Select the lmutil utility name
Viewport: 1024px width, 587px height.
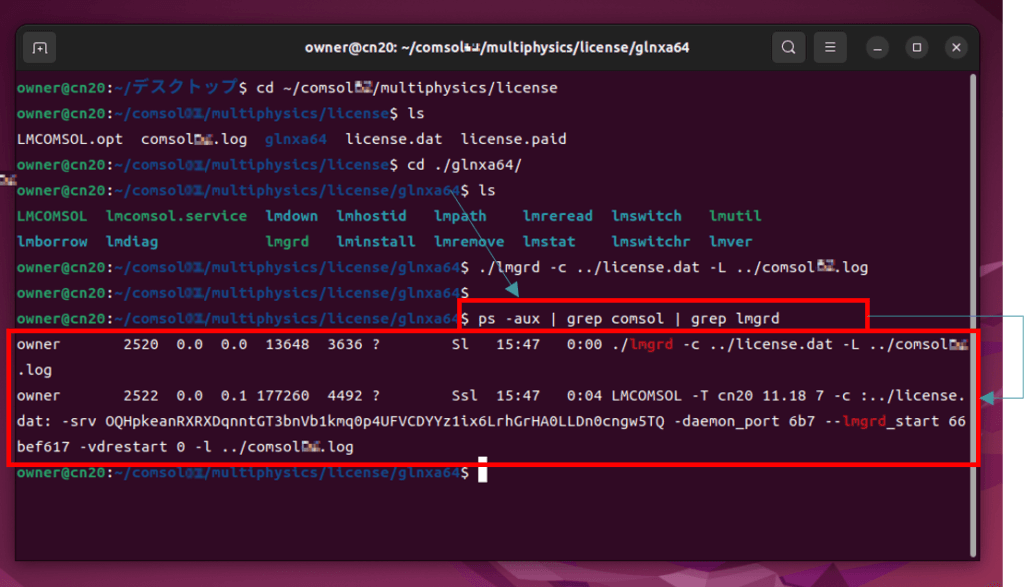738,215
